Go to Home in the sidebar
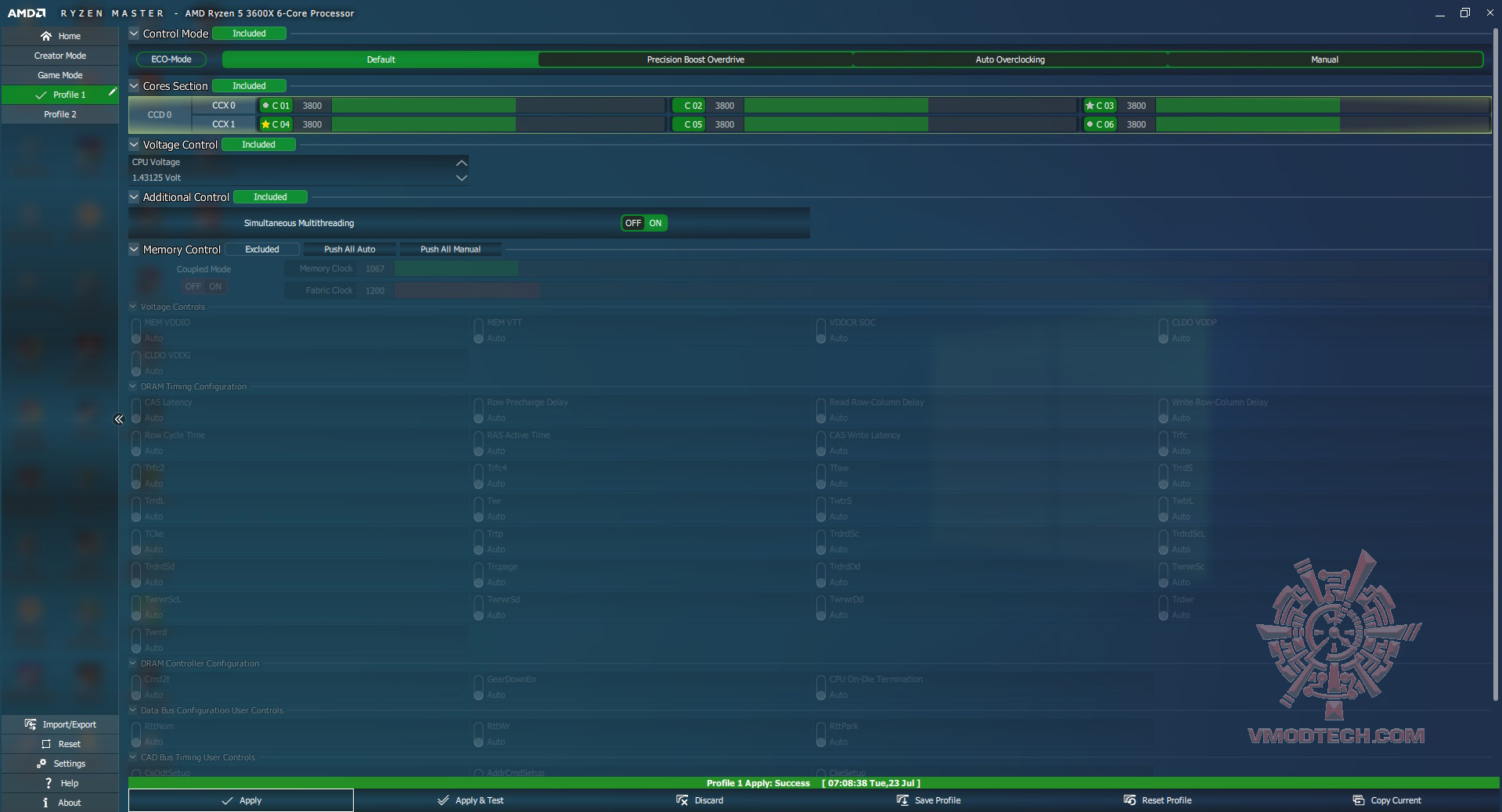Screen dimensions: 1502x812 pyautogui.click(x=59, y=36)
